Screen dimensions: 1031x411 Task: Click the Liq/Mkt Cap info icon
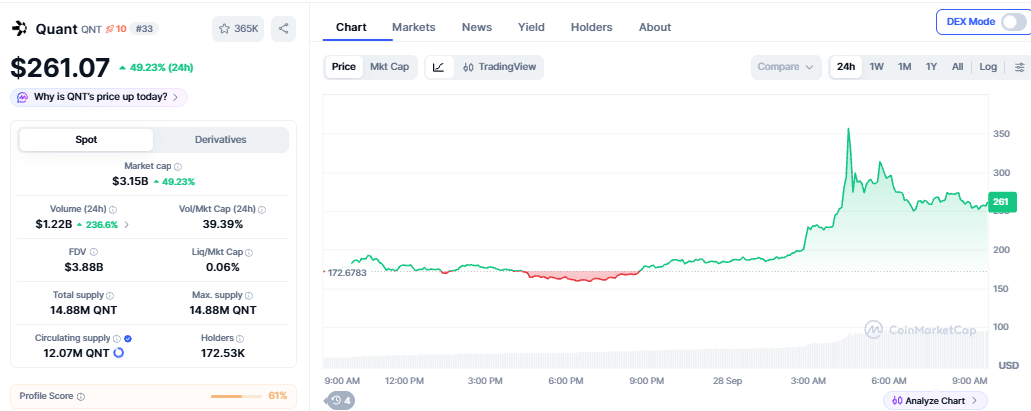(249, 253)
